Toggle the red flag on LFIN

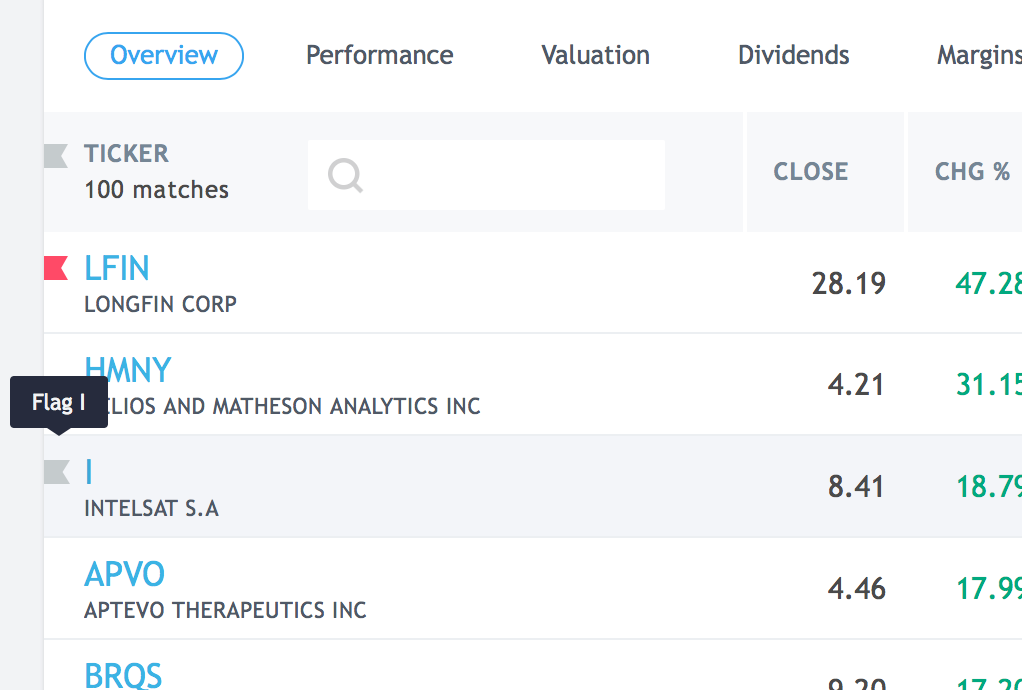click(x=56, y=268)
